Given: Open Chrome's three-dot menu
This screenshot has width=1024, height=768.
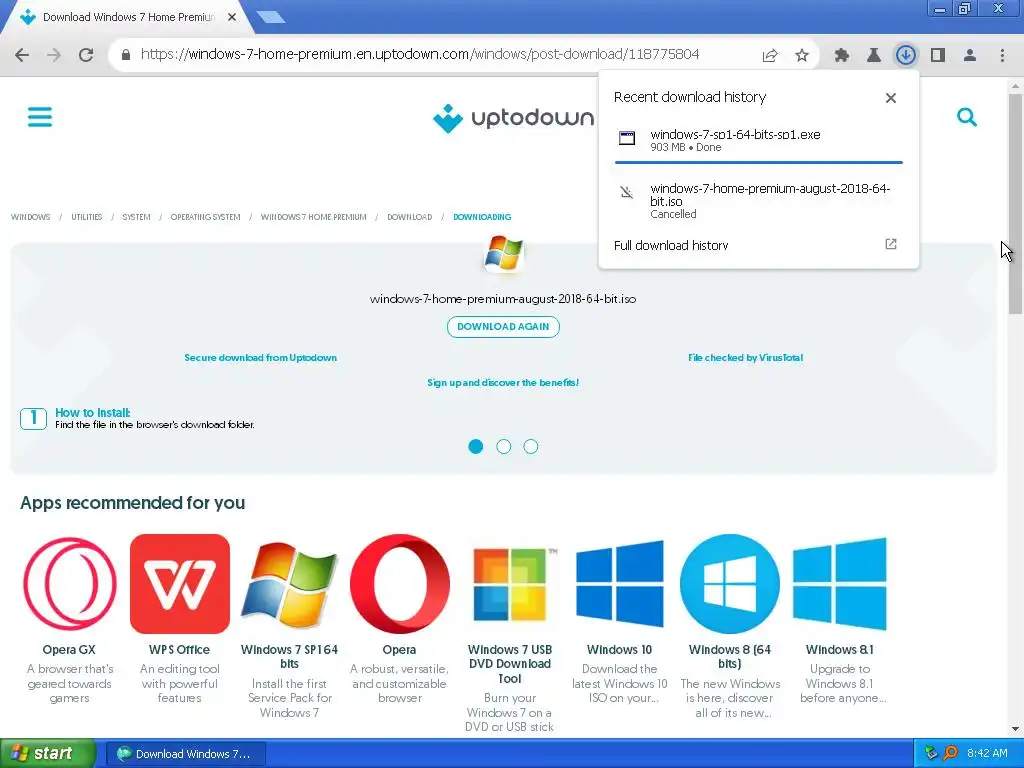Looking at the screenshot, I should 1002,55.
